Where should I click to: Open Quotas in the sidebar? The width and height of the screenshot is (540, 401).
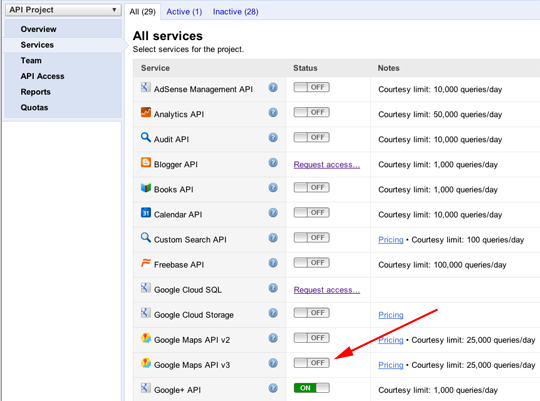(x=34, y=107)
